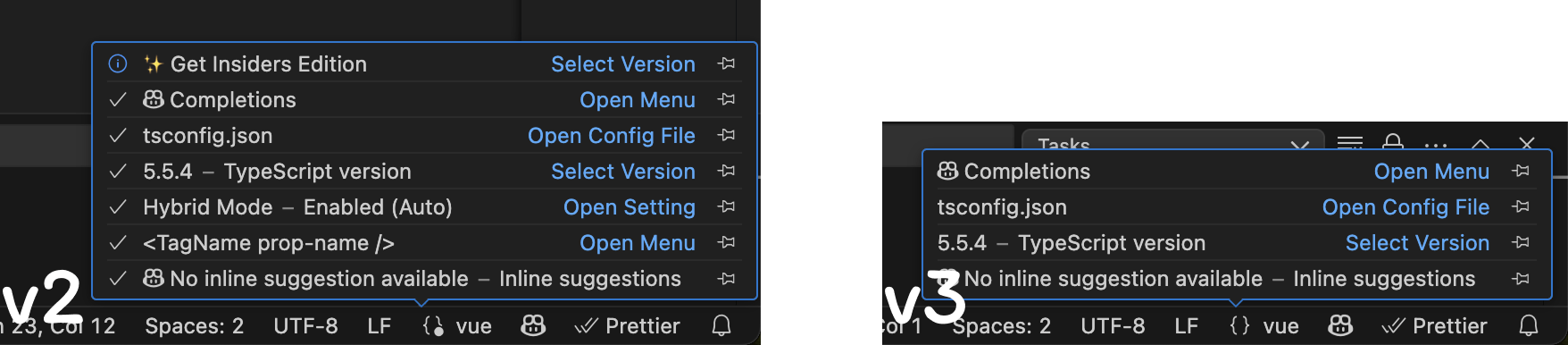Open the ellipsis menu in Tasks panel header
The height and width of the screenshot is (345, 1568).
point(1436,144)
